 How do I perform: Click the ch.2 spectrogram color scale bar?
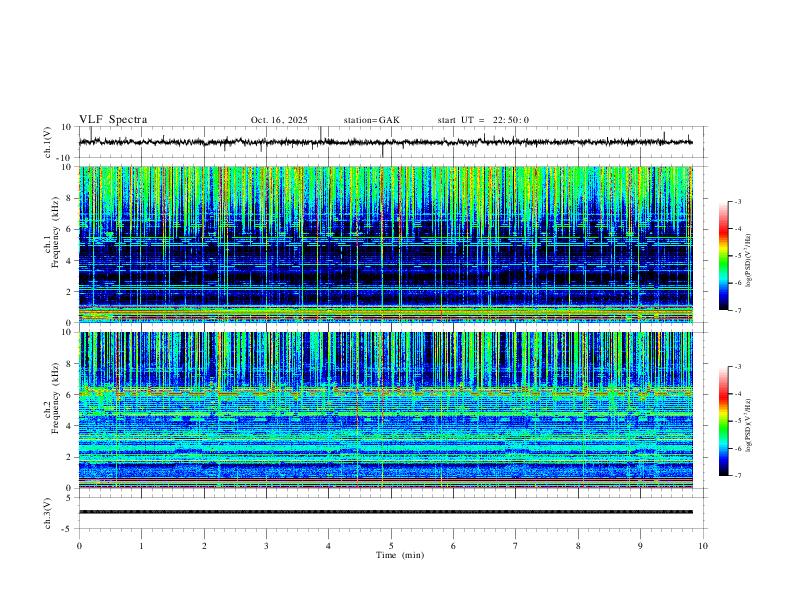(x=723, y=421)
